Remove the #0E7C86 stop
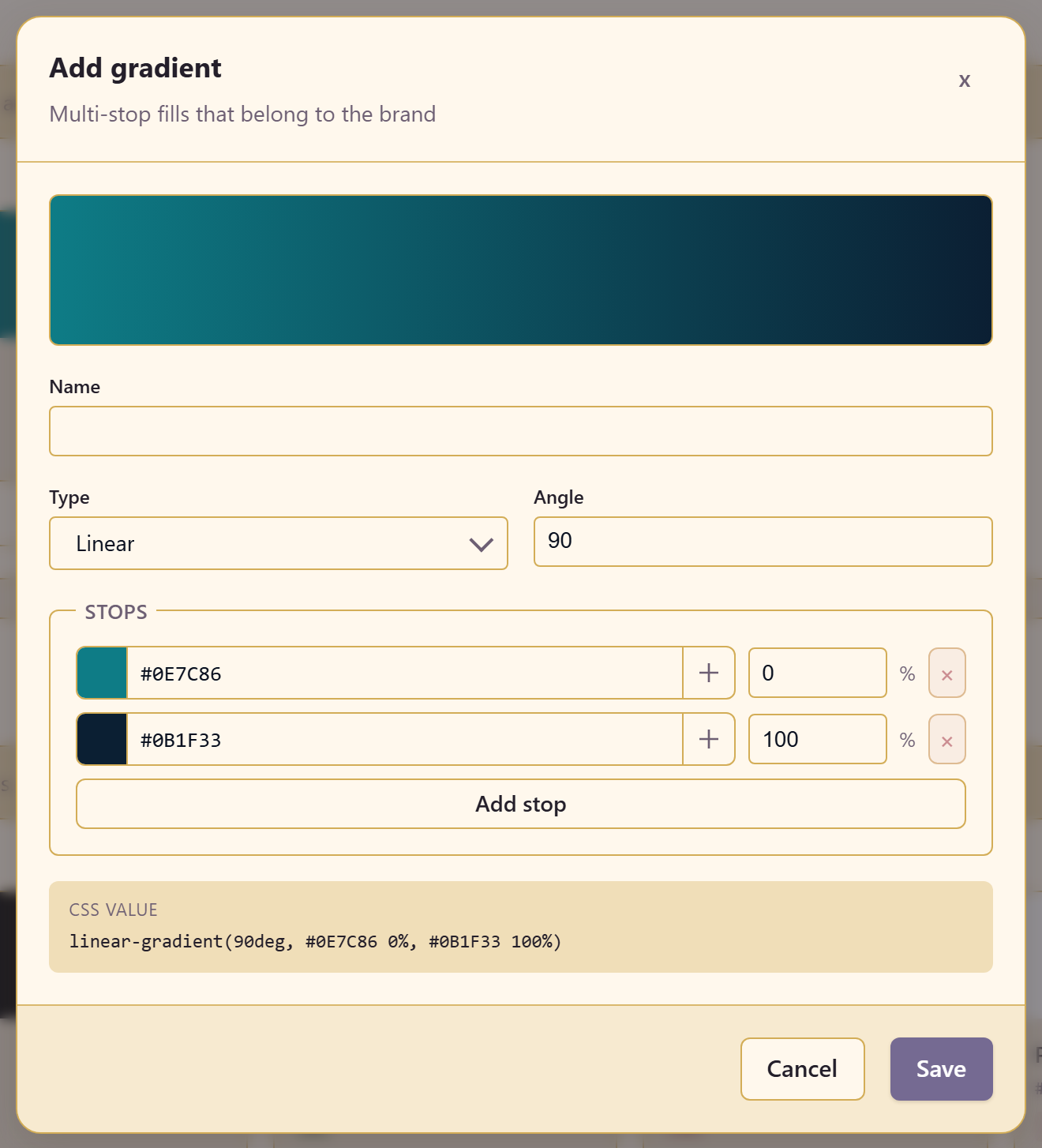 click(947, 673)
